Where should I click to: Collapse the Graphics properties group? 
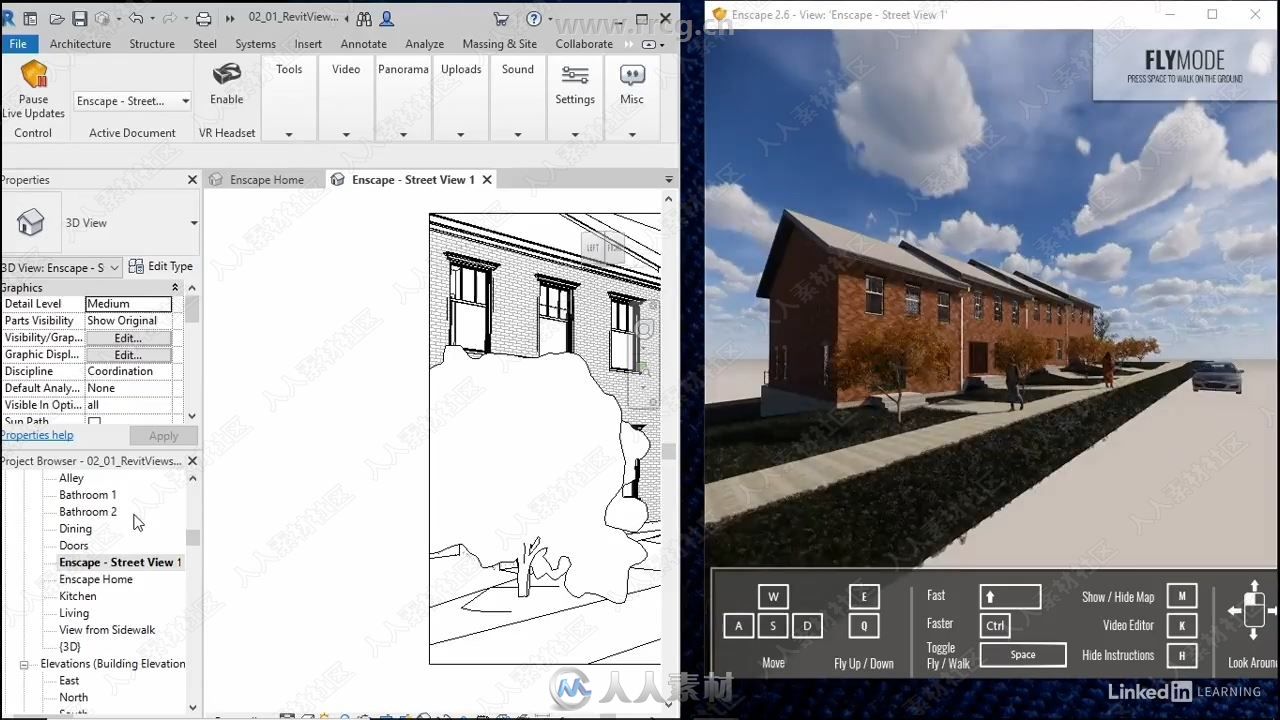176,288
